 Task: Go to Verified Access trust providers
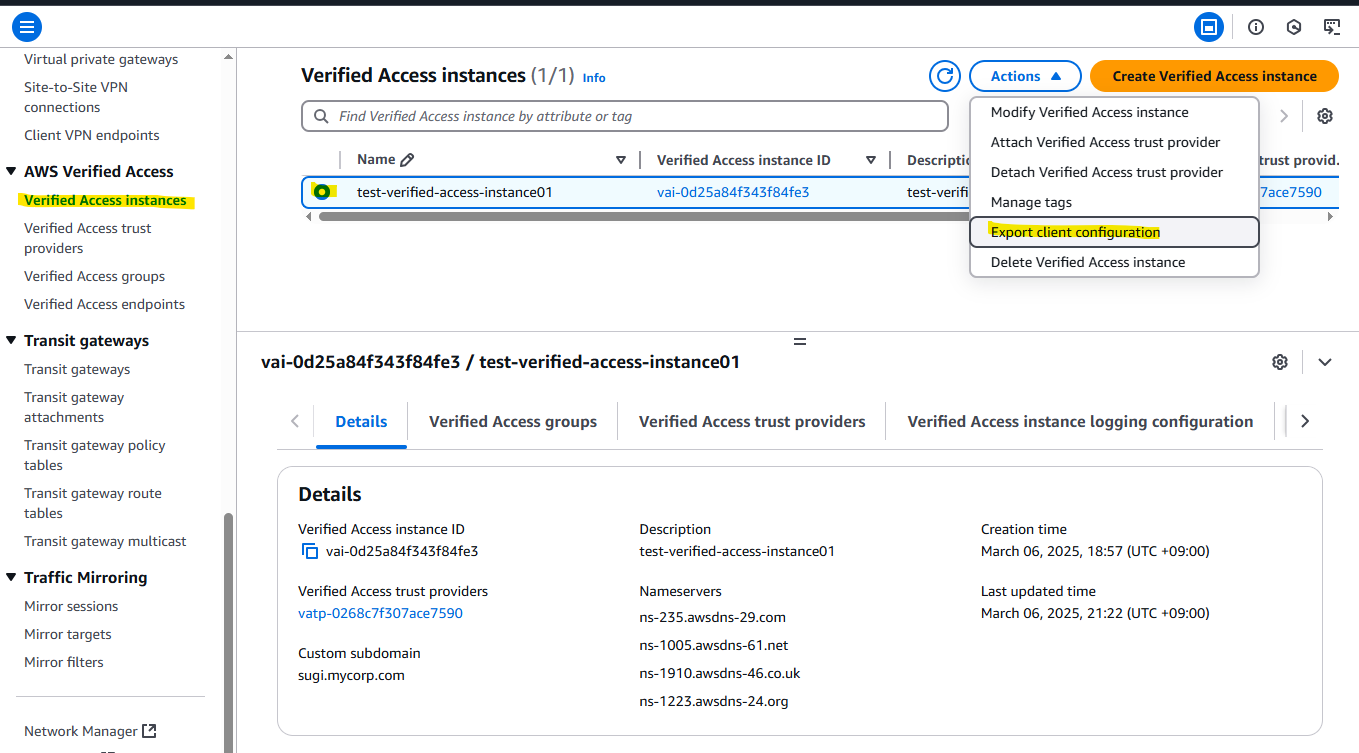(x=88, y=238)
